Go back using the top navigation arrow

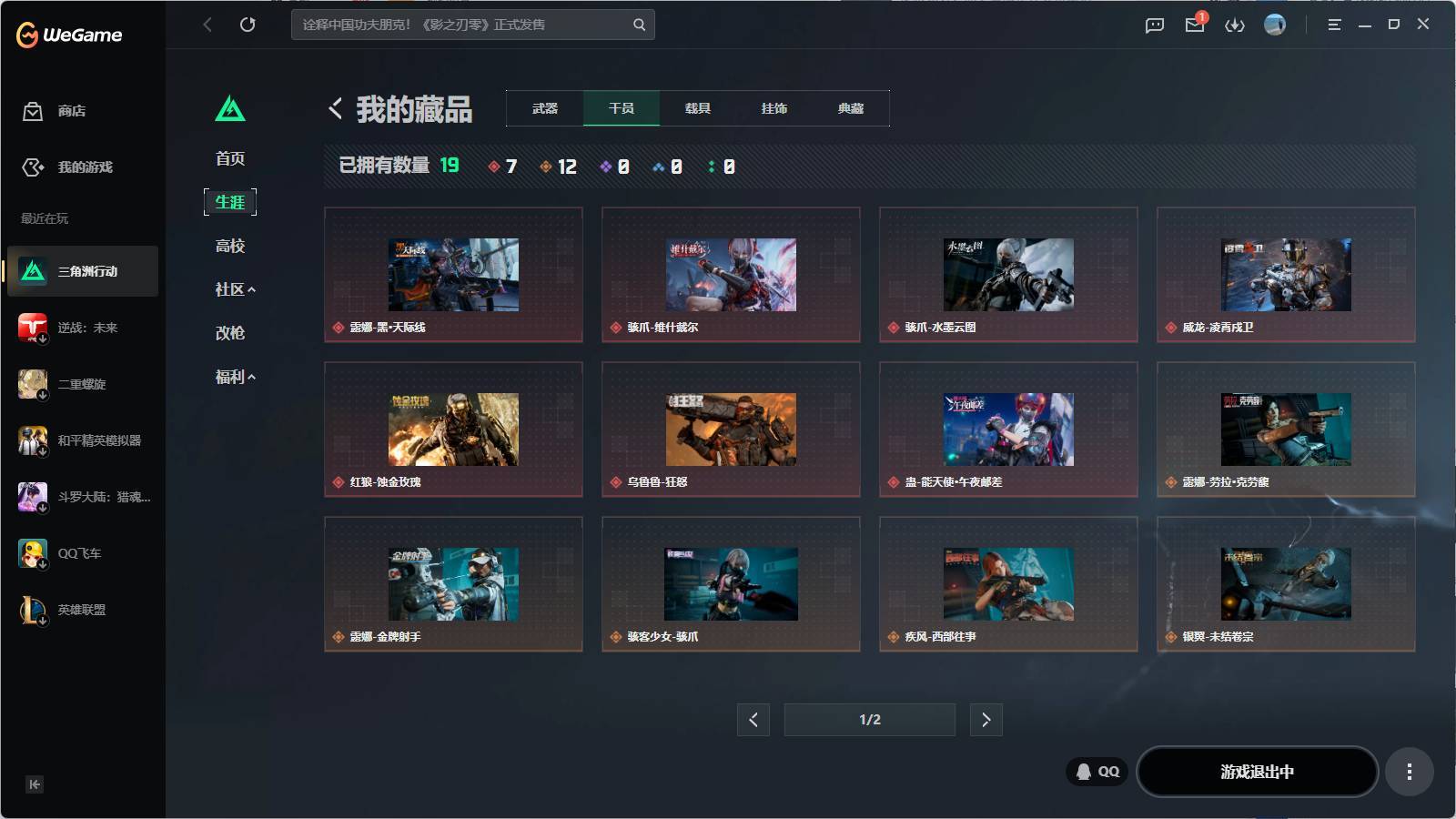pyautogui.click(x=207, y=25)
